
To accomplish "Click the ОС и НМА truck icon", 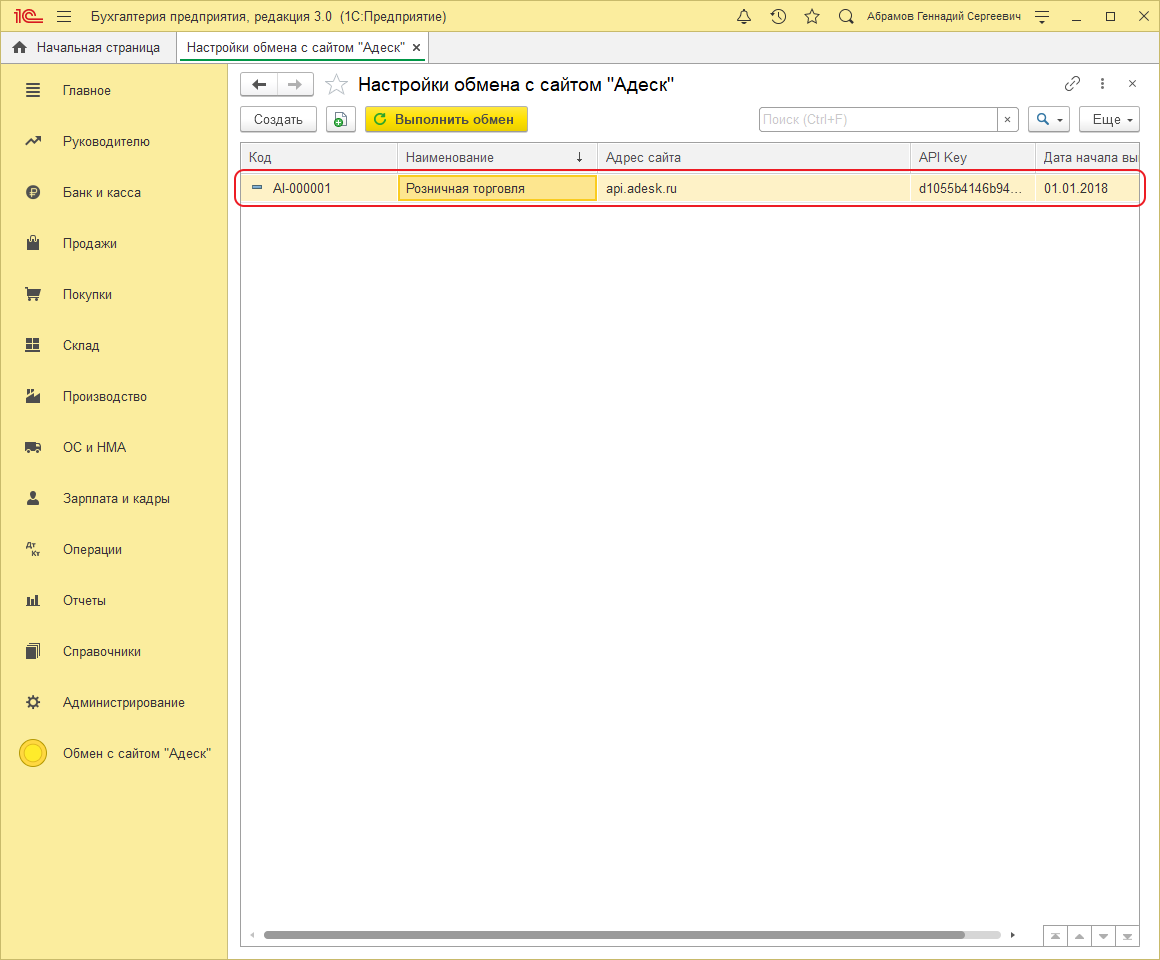I will [x=33, y=447].
